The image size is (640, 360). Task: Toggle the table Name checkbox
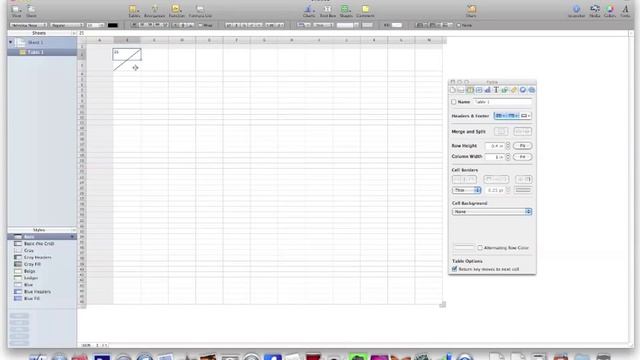(x=454, y=102)
